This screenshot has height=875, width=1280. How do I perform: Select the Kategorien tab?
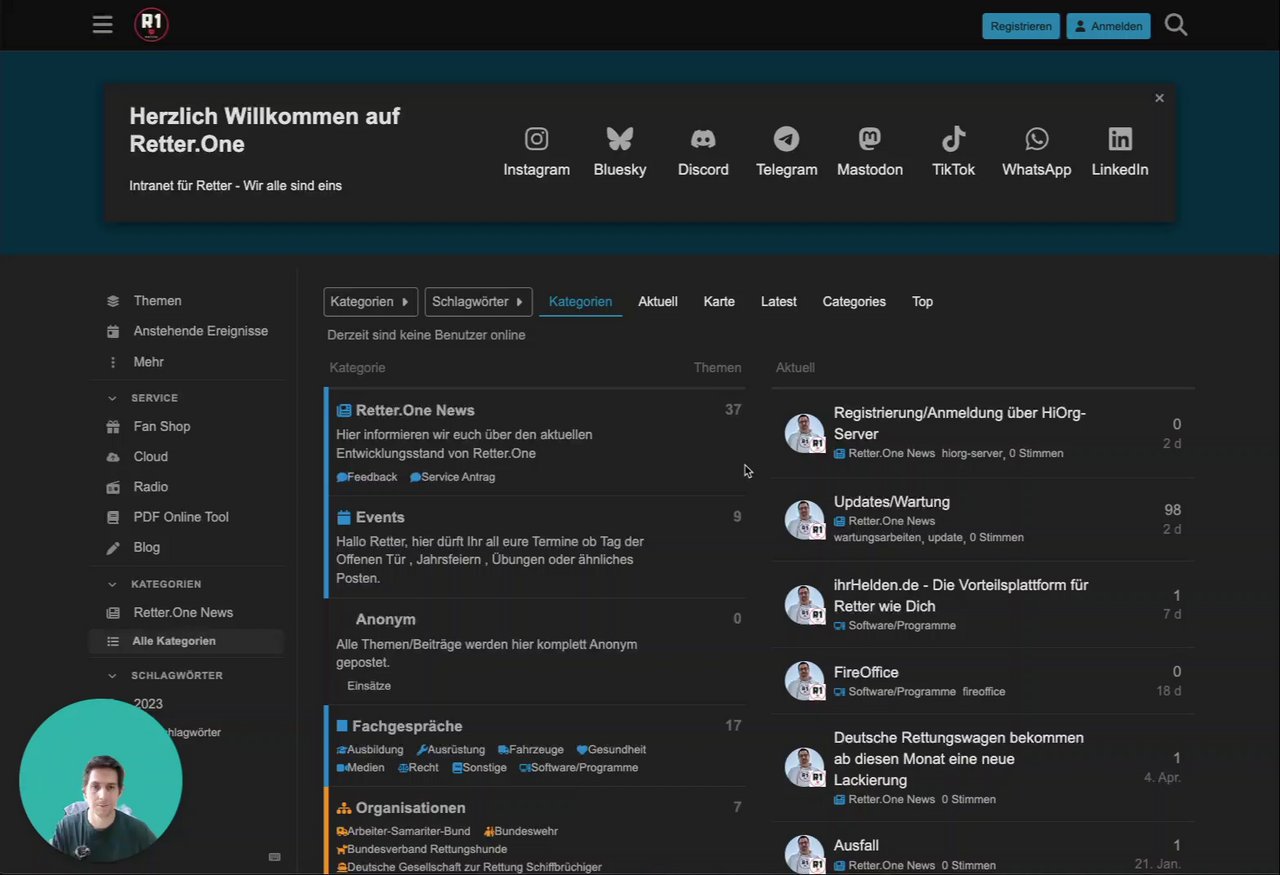coord(580,302)
